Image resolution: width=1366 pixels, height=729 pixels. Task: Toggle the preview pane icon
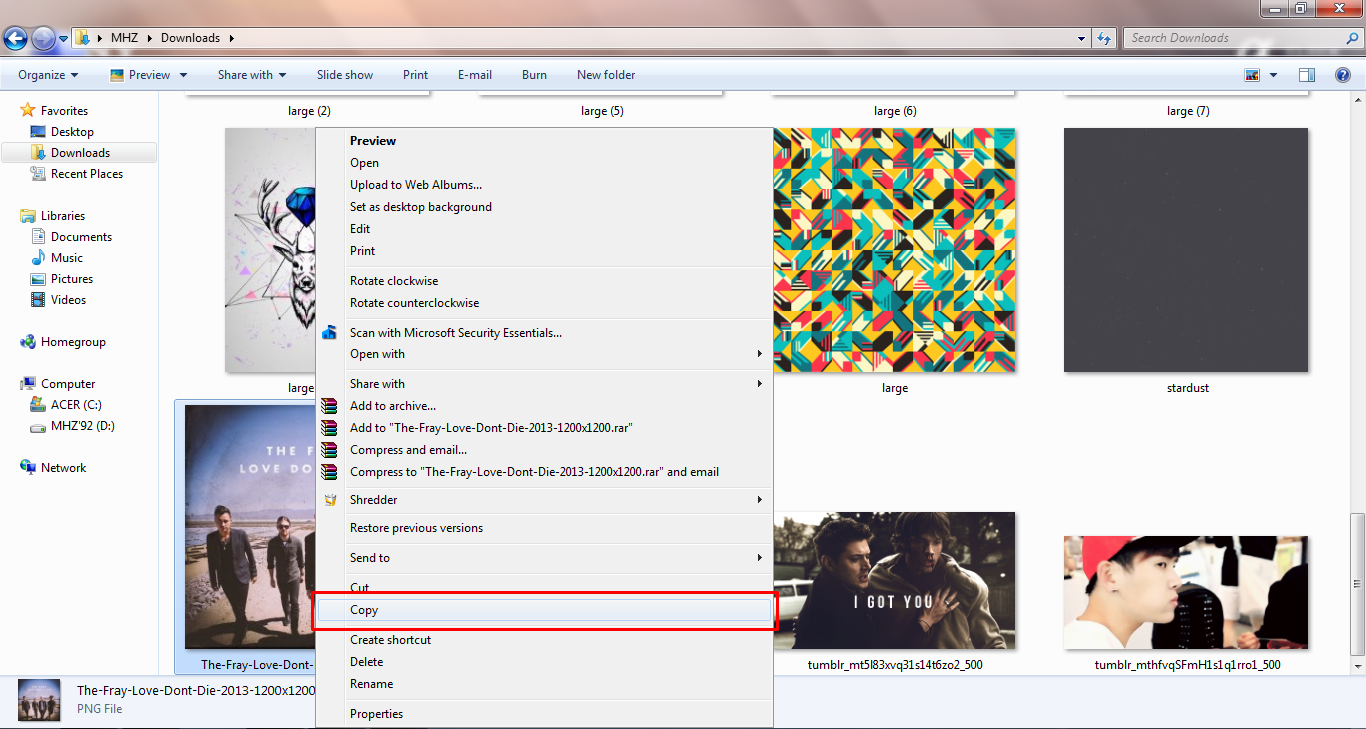(x=1307, y=75)
